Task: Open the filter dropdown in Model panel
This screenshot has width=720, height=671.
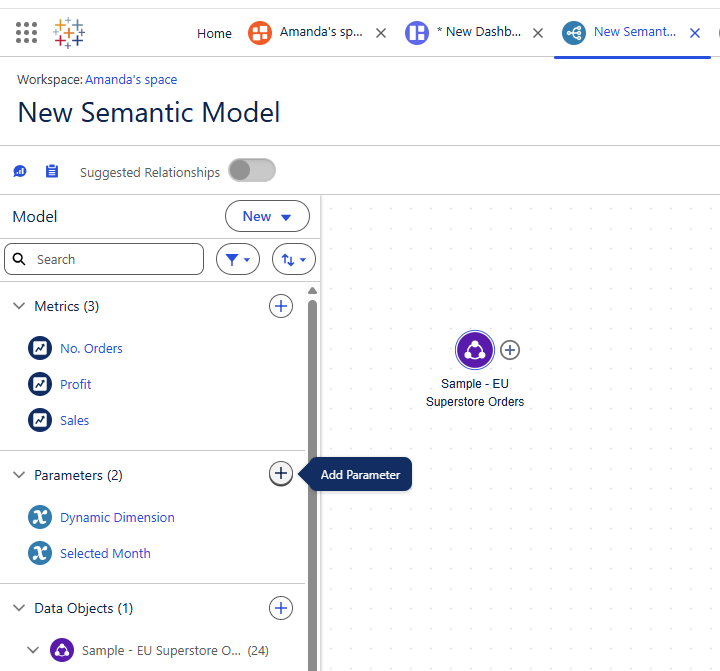Action: [237, 259]
